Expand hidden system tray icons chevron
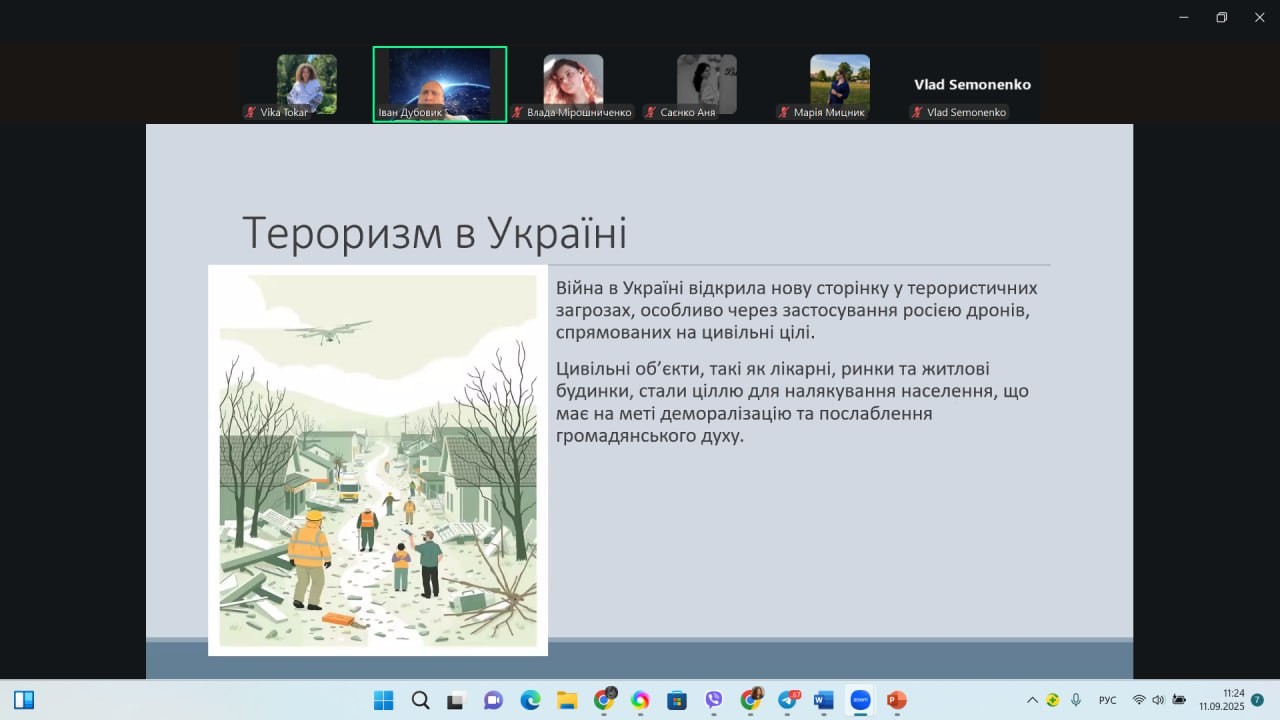 click(x=1032, y=700)
